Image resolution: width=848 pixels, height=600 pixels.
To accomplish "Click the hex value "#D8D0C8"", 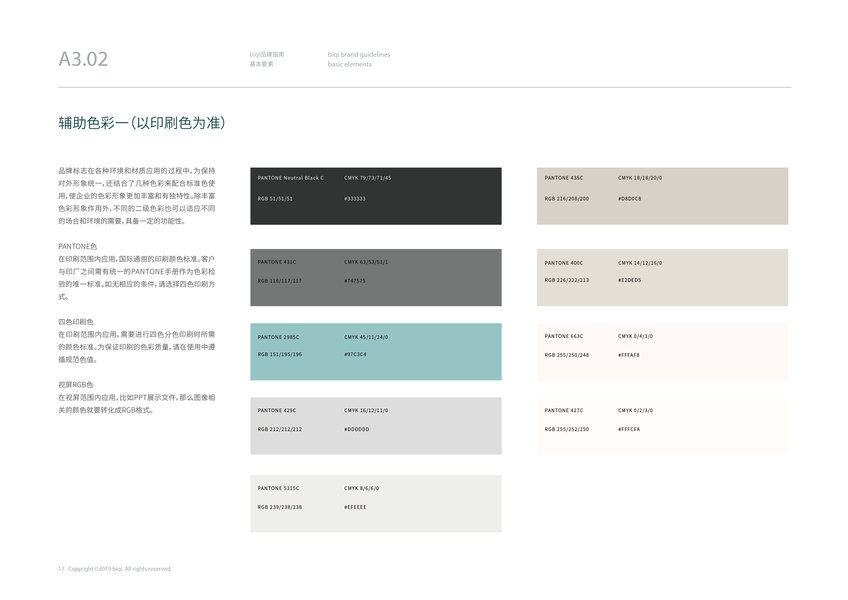I will click(x=630, y=199).
